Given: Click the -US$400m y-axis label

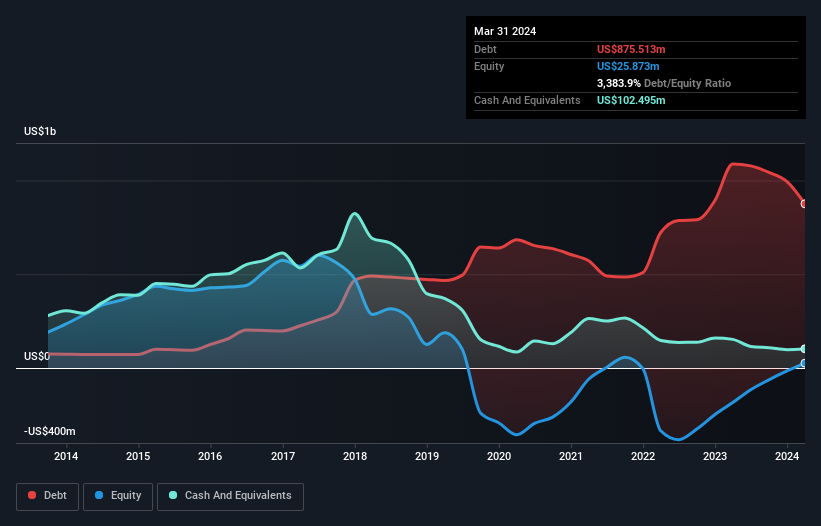Looking at the screenshot, I should point(50,431).
